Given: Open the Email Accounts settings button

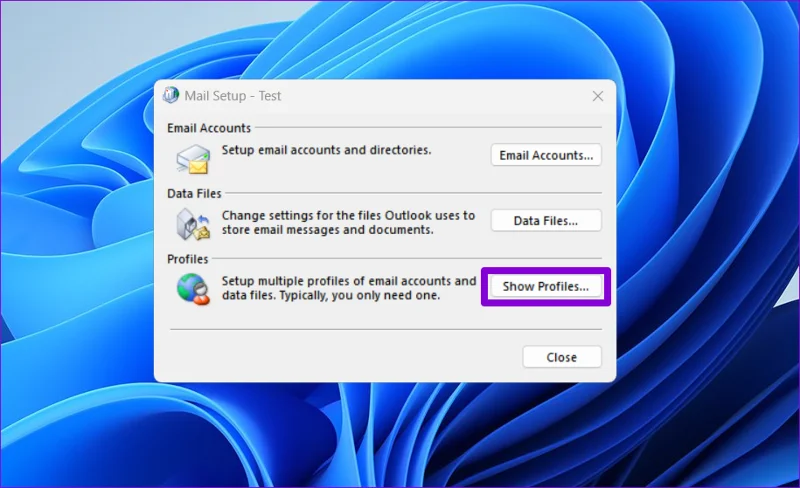Looking at the screenshot, I should pyautogui.click(x=546, y=155).
